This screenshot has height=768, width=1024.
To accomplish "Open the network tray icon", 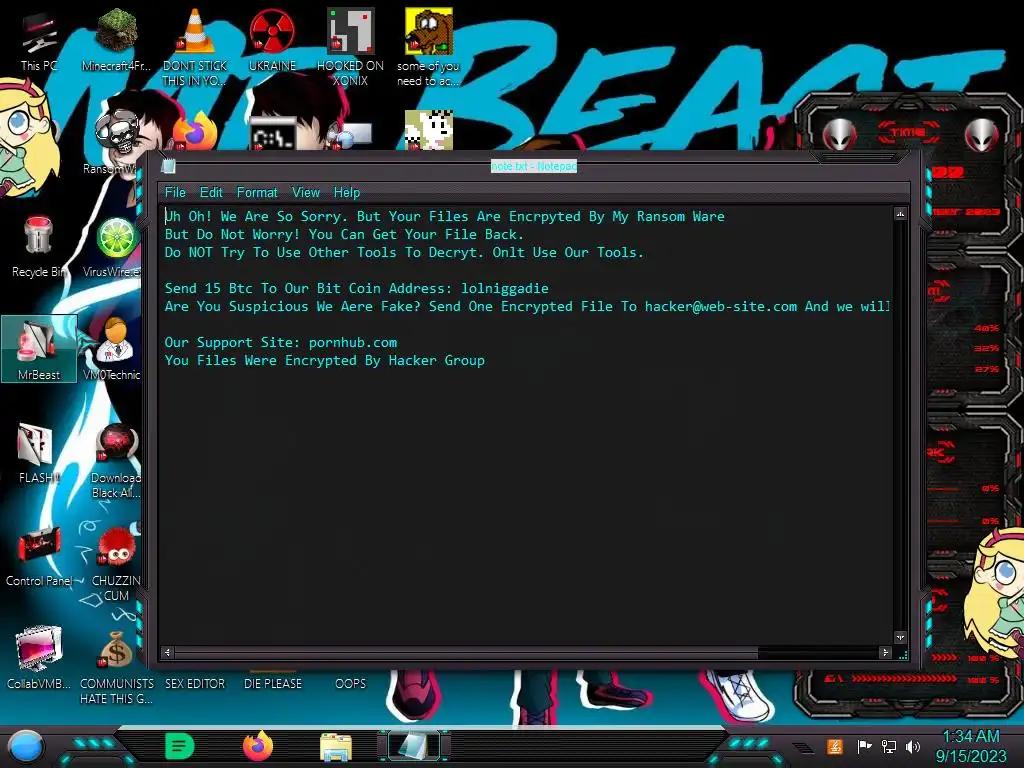I will 889,746.
